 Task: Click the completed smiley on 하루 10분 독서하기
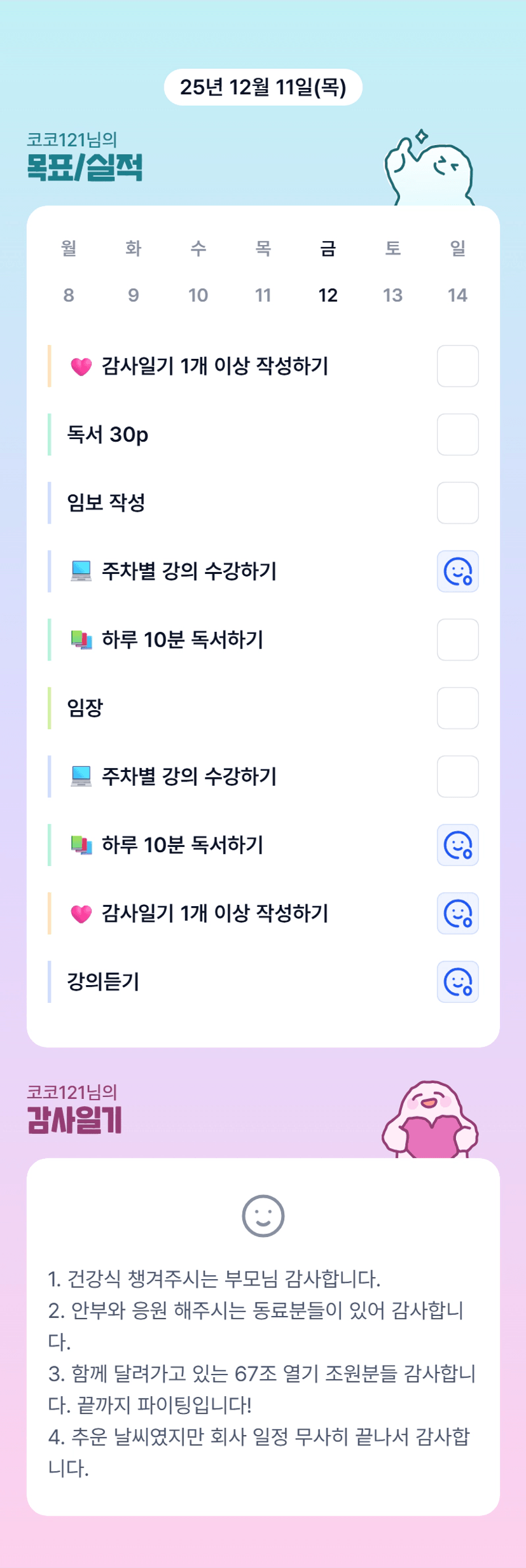[x=457, y=844]
